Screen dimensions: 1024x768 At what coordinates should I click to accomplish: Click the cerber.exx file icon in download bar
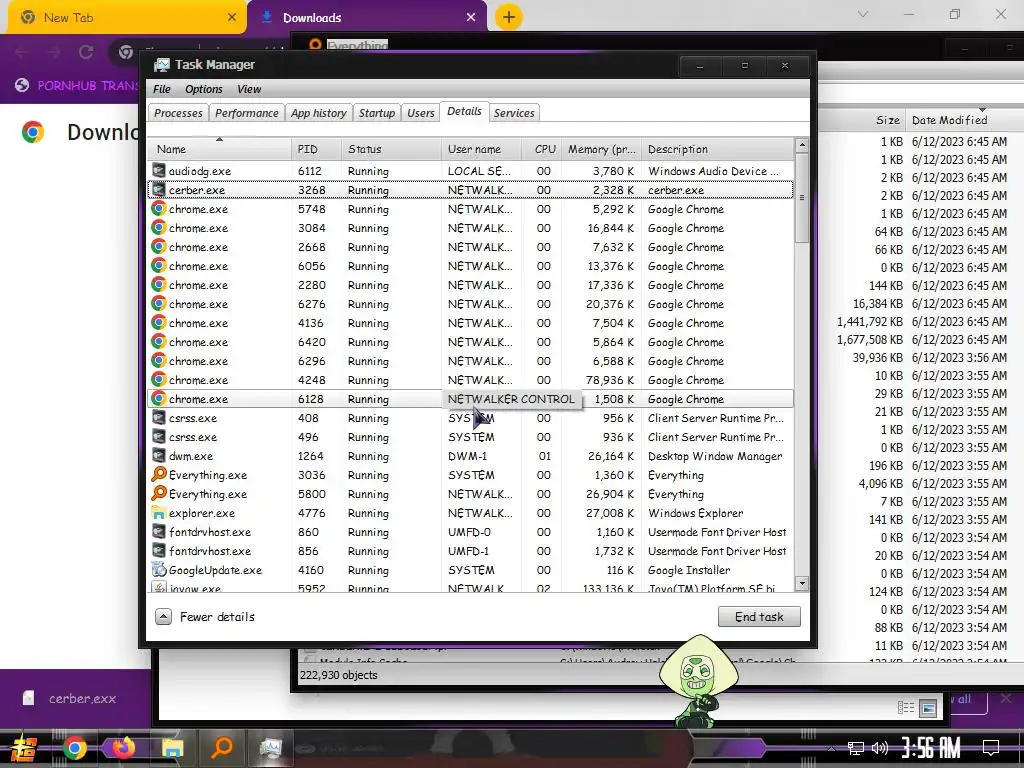tap(28, 698)
